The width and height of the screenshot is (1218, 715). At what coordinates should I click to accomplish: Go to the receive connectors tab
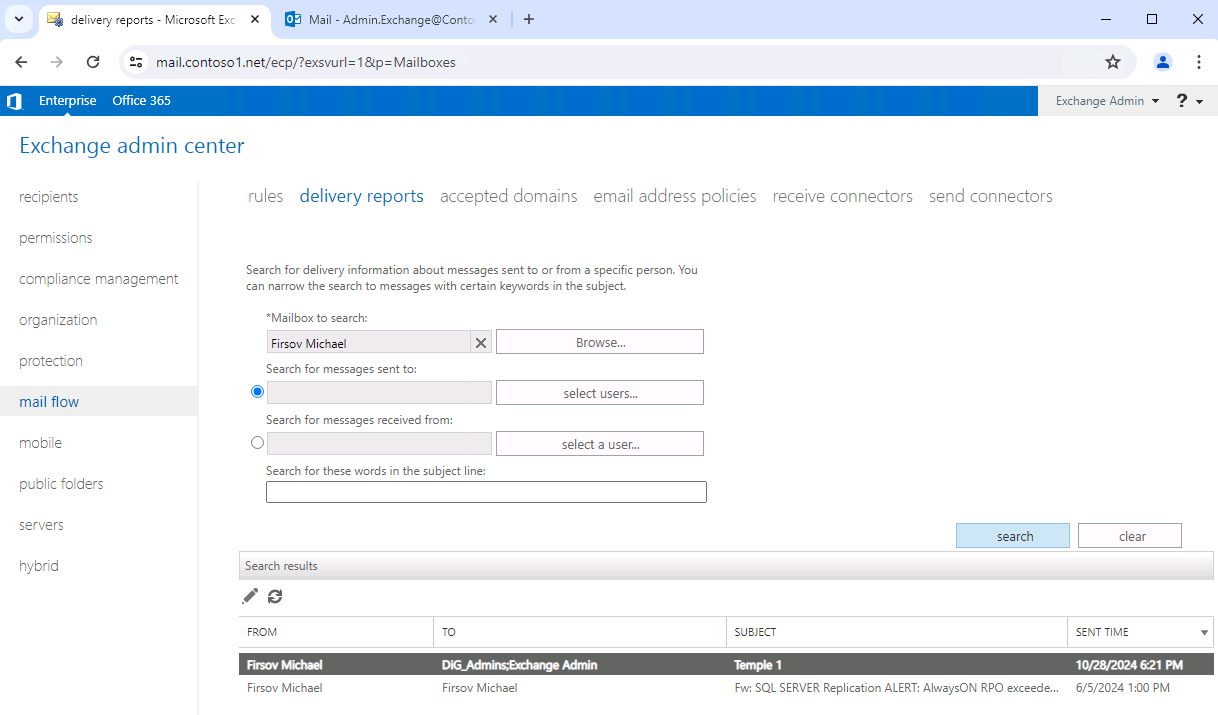click(x=843, y=196)
